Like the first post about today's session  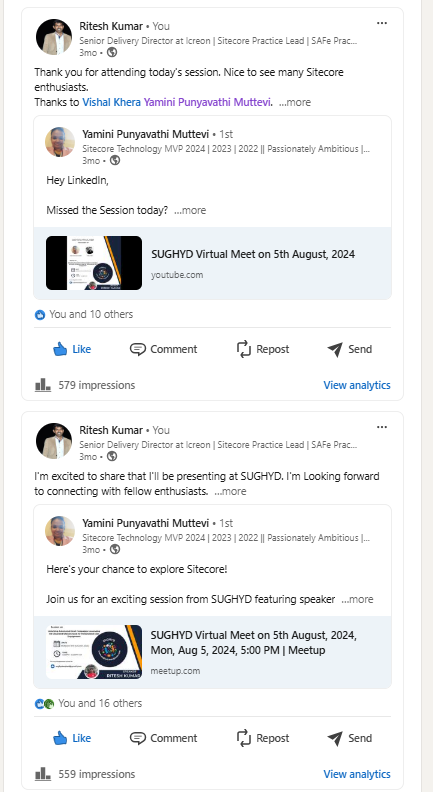coord(72,349)
